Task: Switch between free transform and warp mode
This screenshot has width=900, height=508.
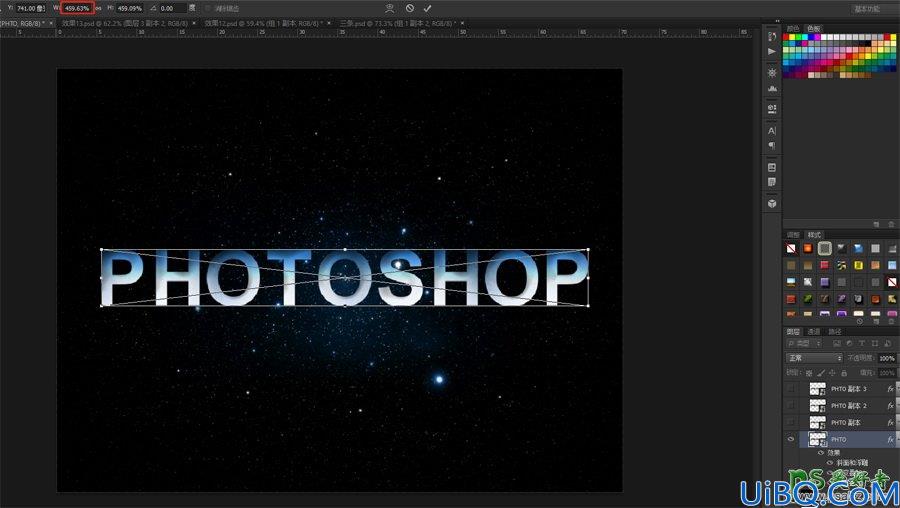Action: point(390,8)
